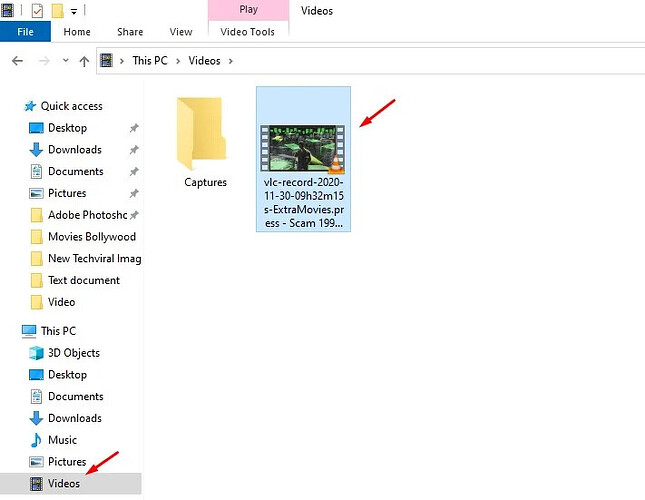The image size is (645, 500).
Task: Select This PC in the navigation pane
Action: click(x=58, y=331)
